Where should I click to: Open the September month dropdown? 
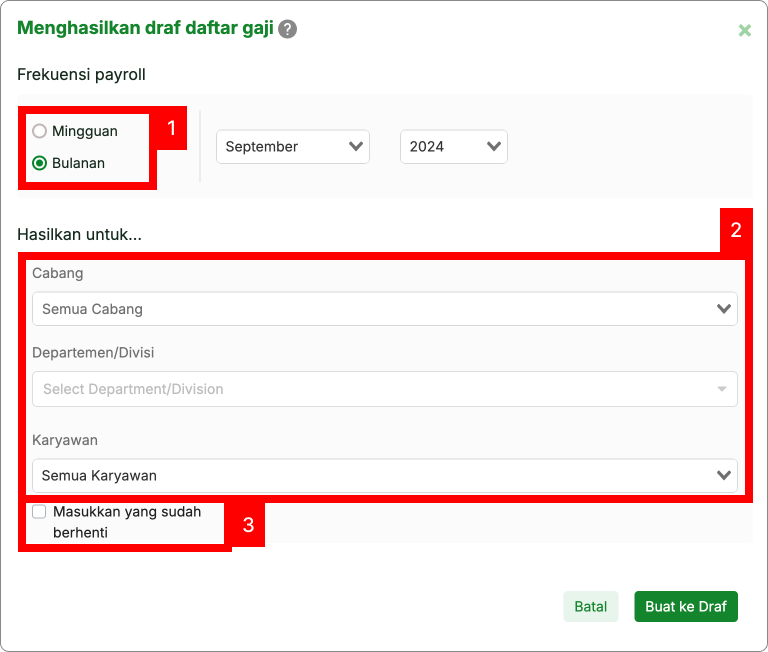tap(292, 147)
